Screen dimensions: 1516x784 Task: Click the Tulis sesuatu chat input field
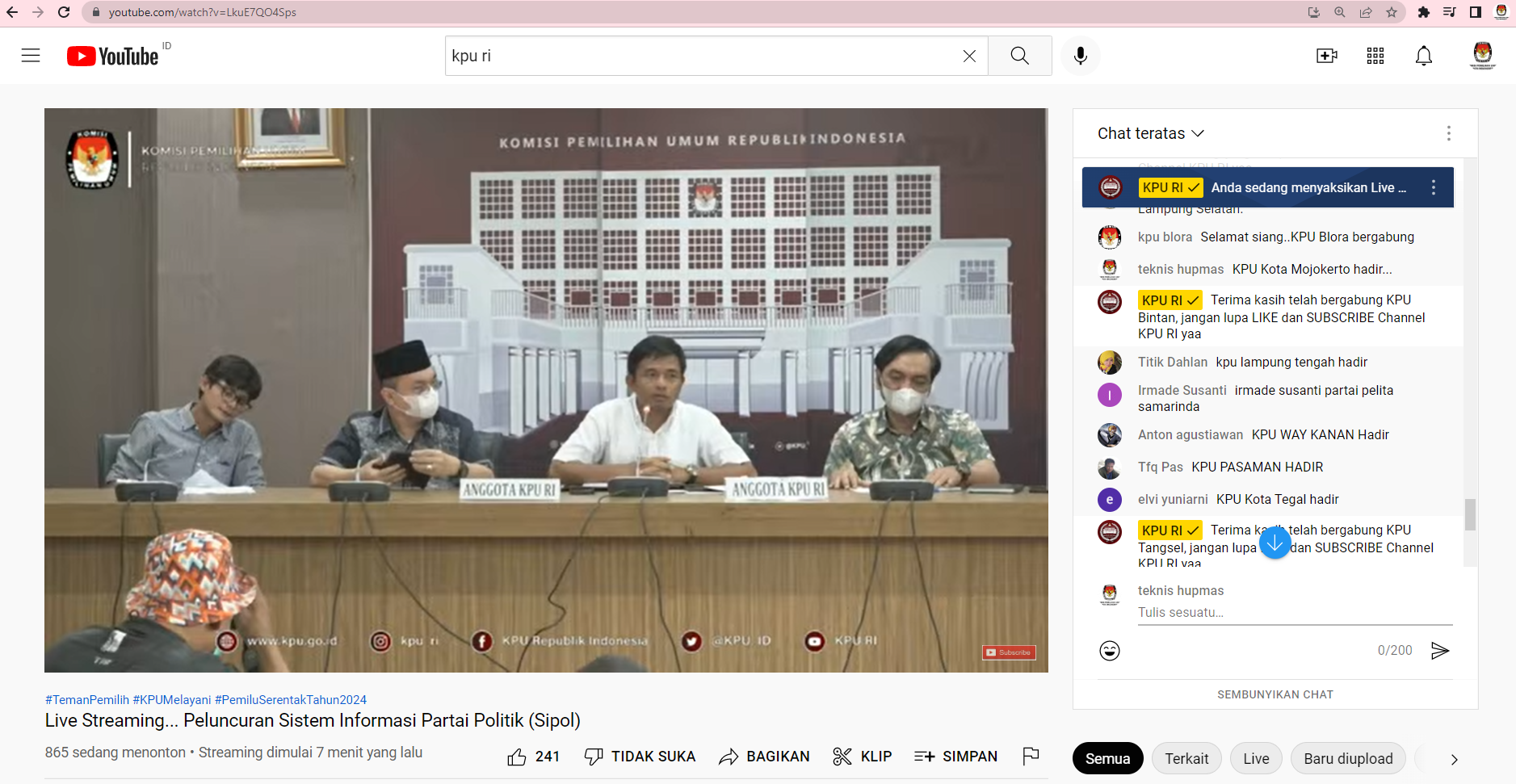[1292, 613]
